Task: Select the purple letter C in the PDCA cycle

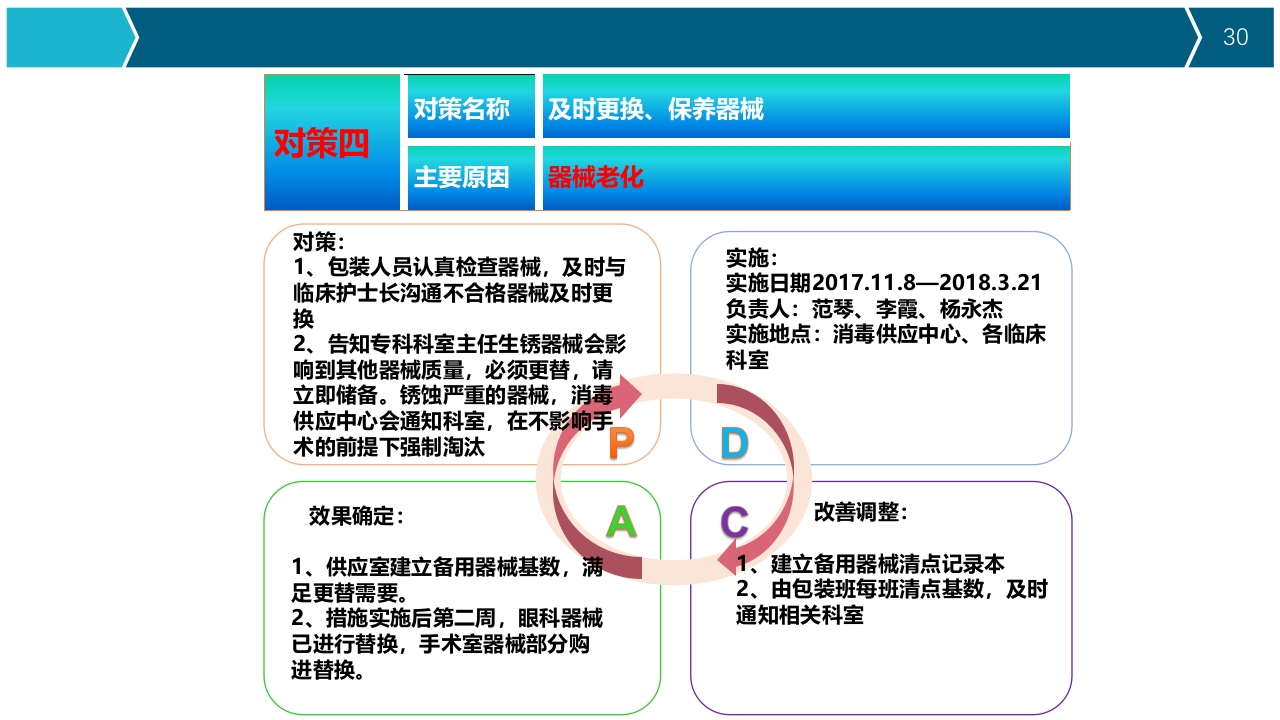Action: pos(733,521)
